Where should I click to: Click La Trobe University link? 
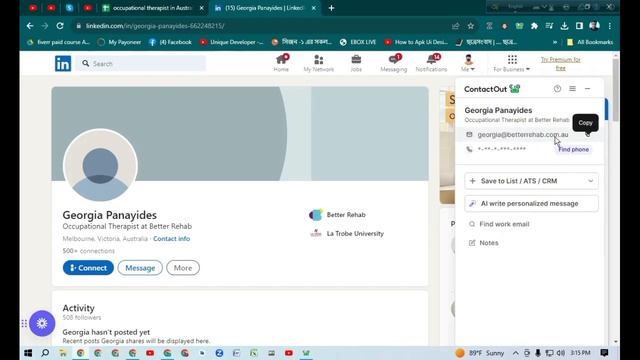pyautogui.click(x=347, y=233)
